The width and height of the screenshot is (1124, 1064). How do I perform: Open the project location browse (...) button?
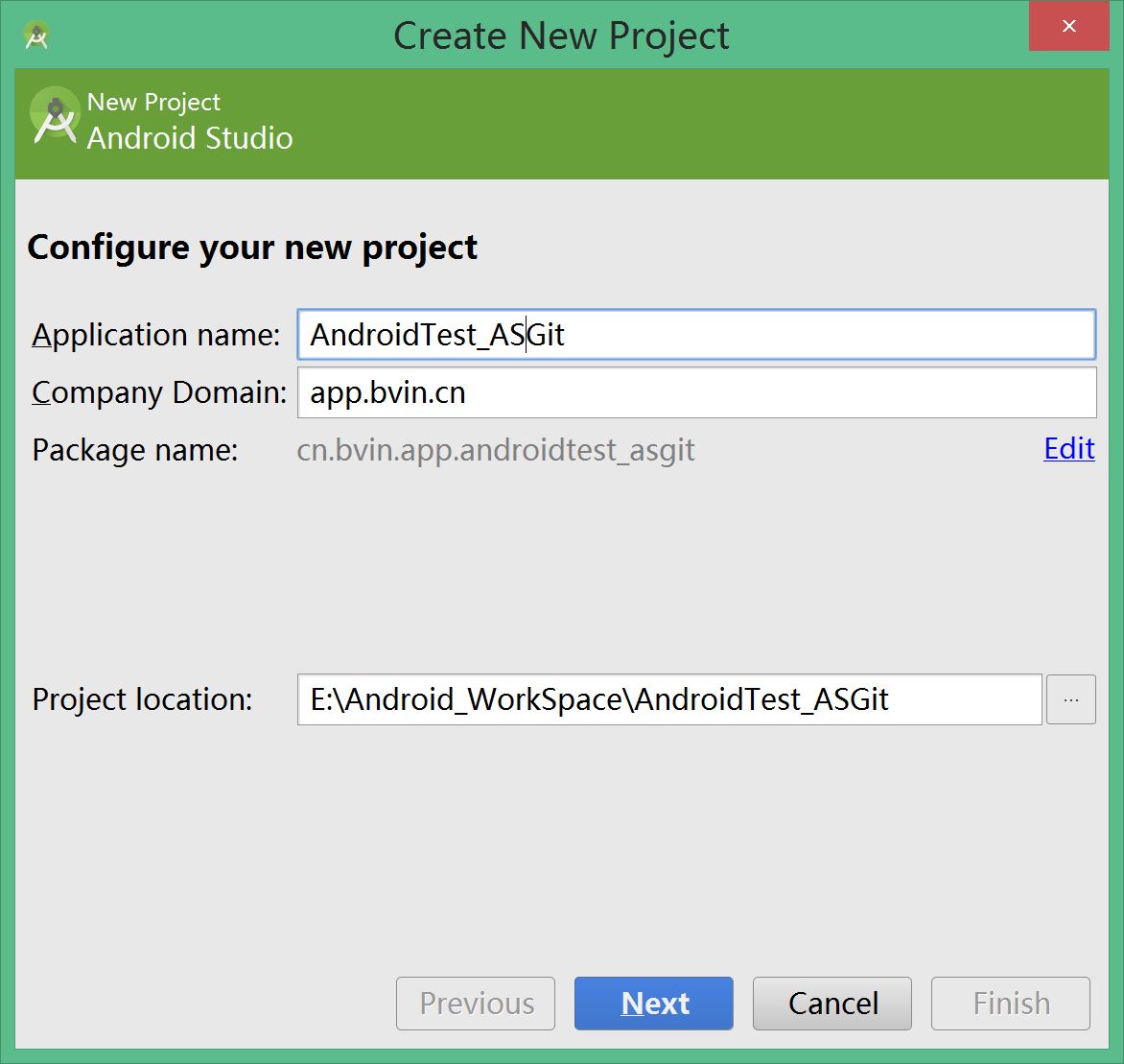point(1070,699)
